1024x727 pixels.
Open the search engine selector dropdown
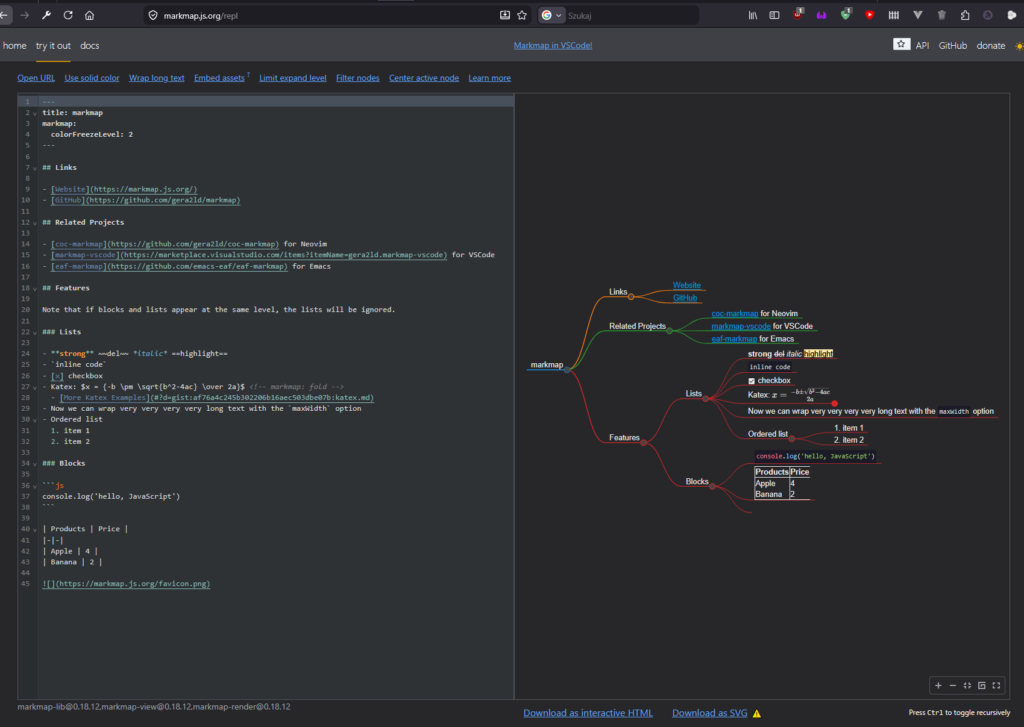point(552,15)
